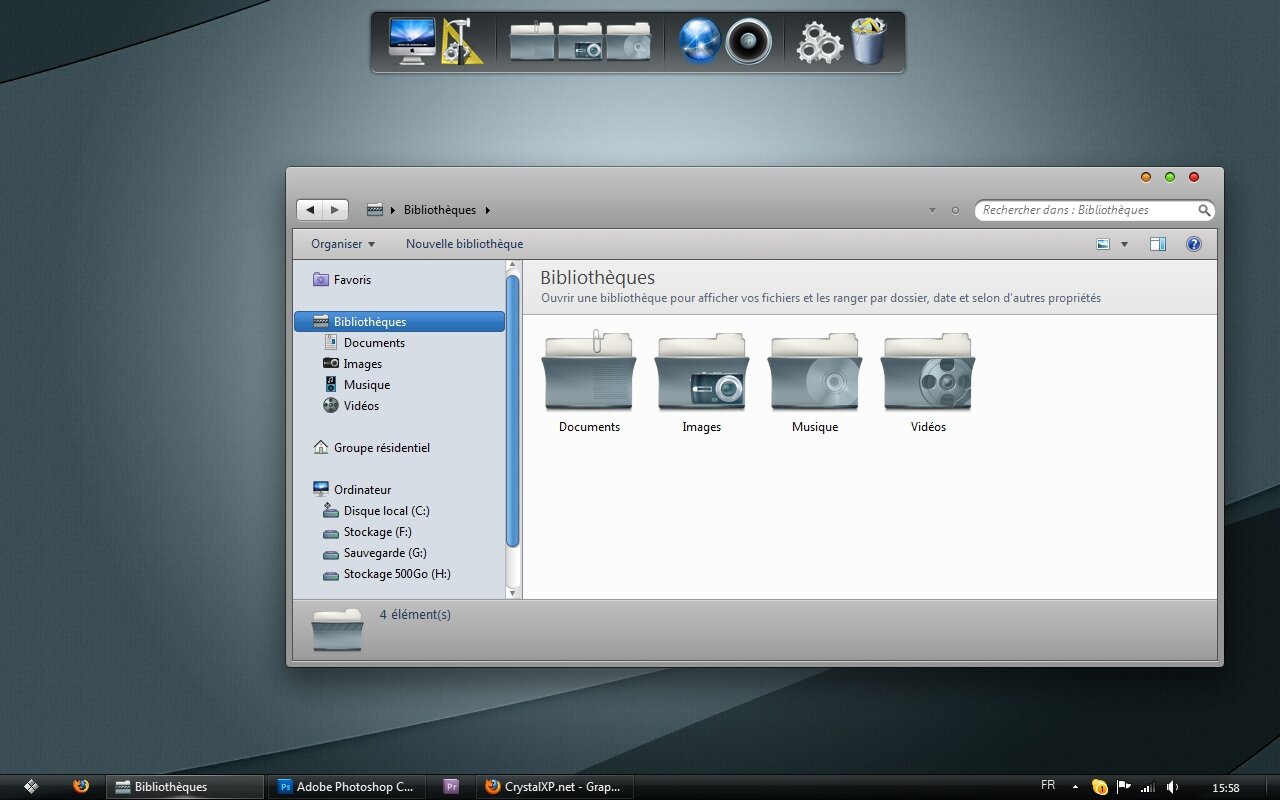The image size is (1280, 800).
Task: Toggle the preview pane button
Action: [1157, 244]
